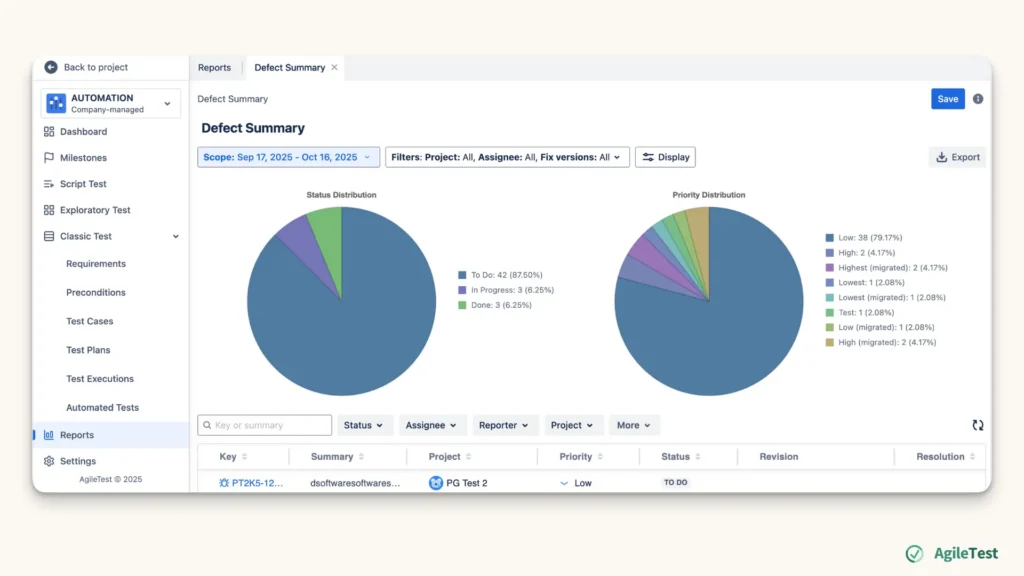Image resolution: width=1024 pixels, height=576 pixels.
Task: Click the Milestones flag icon
Action: click(49, 157)
